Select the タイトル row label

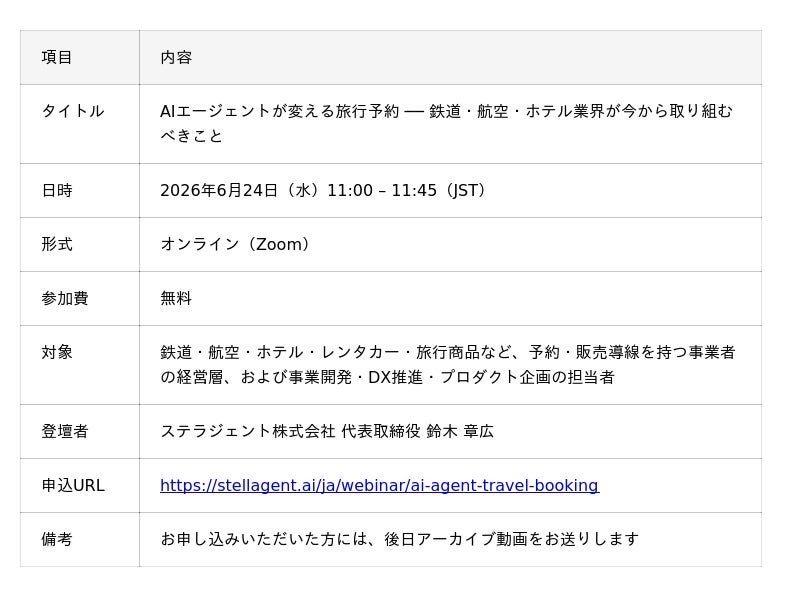point(73,111)
